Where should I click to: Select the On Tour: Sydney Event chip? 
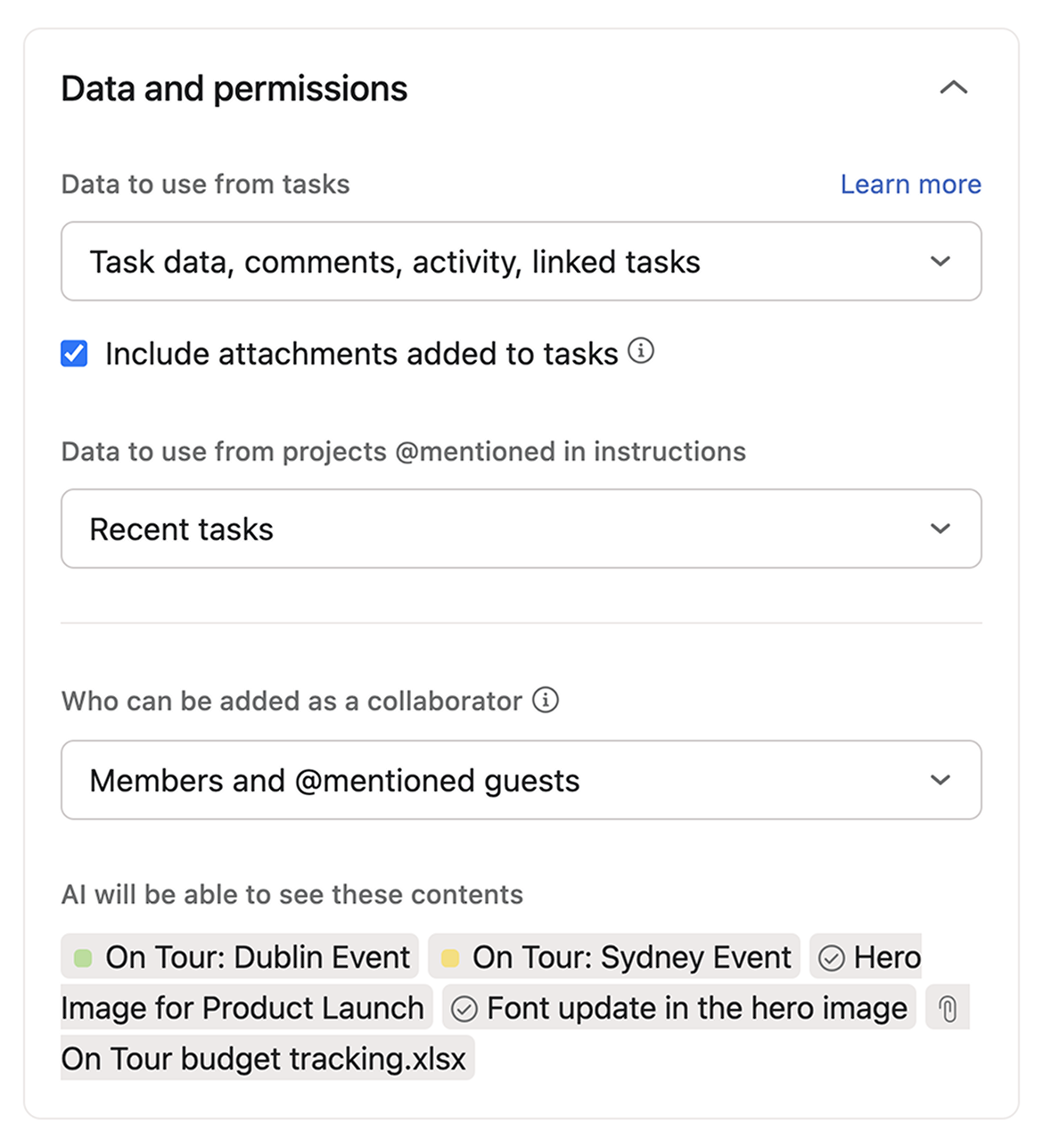(x=613, y=956)
